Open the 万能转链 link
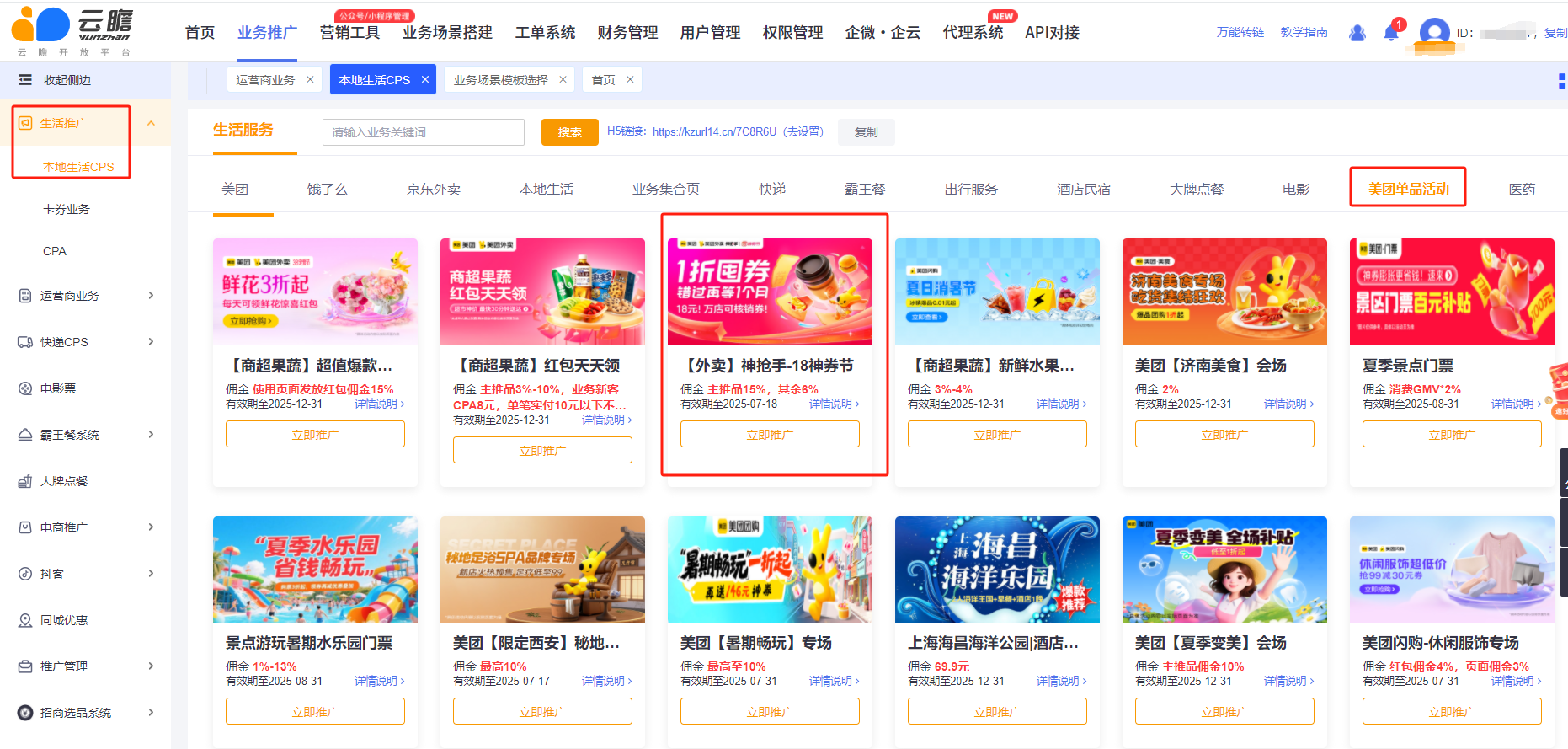Viewport: 1568px width, 749px height. pos(1240,32)
